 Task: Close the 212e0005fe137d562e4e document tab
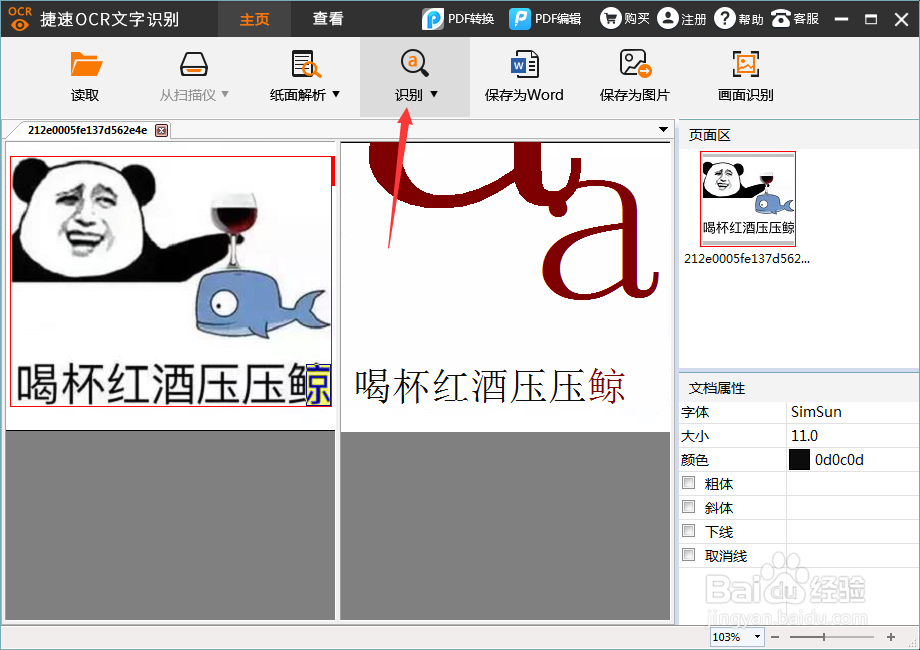[161, 130]
